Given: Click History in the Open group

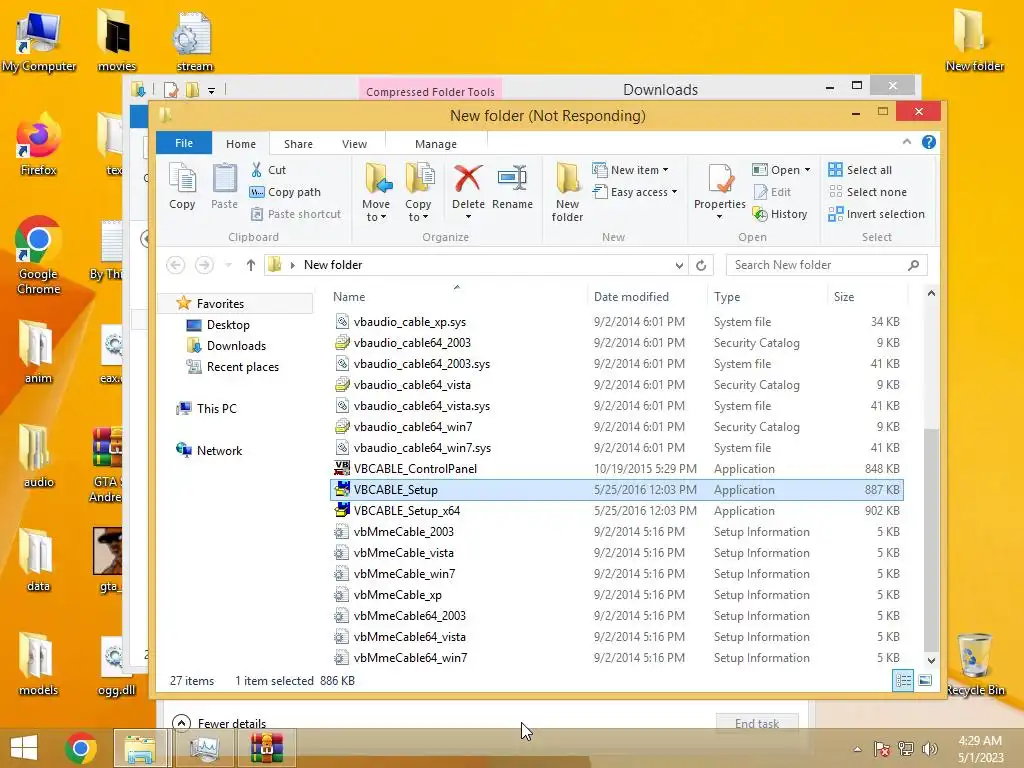Looking at the screenshot, I should pyautogui.click(x=780, y=214).
